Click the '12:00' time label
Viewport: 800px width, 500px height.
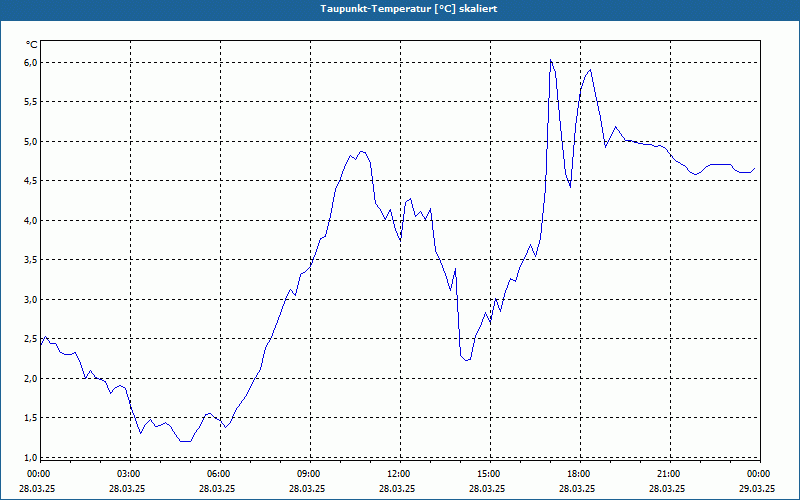pyautogui.click(x=399, y=474)
